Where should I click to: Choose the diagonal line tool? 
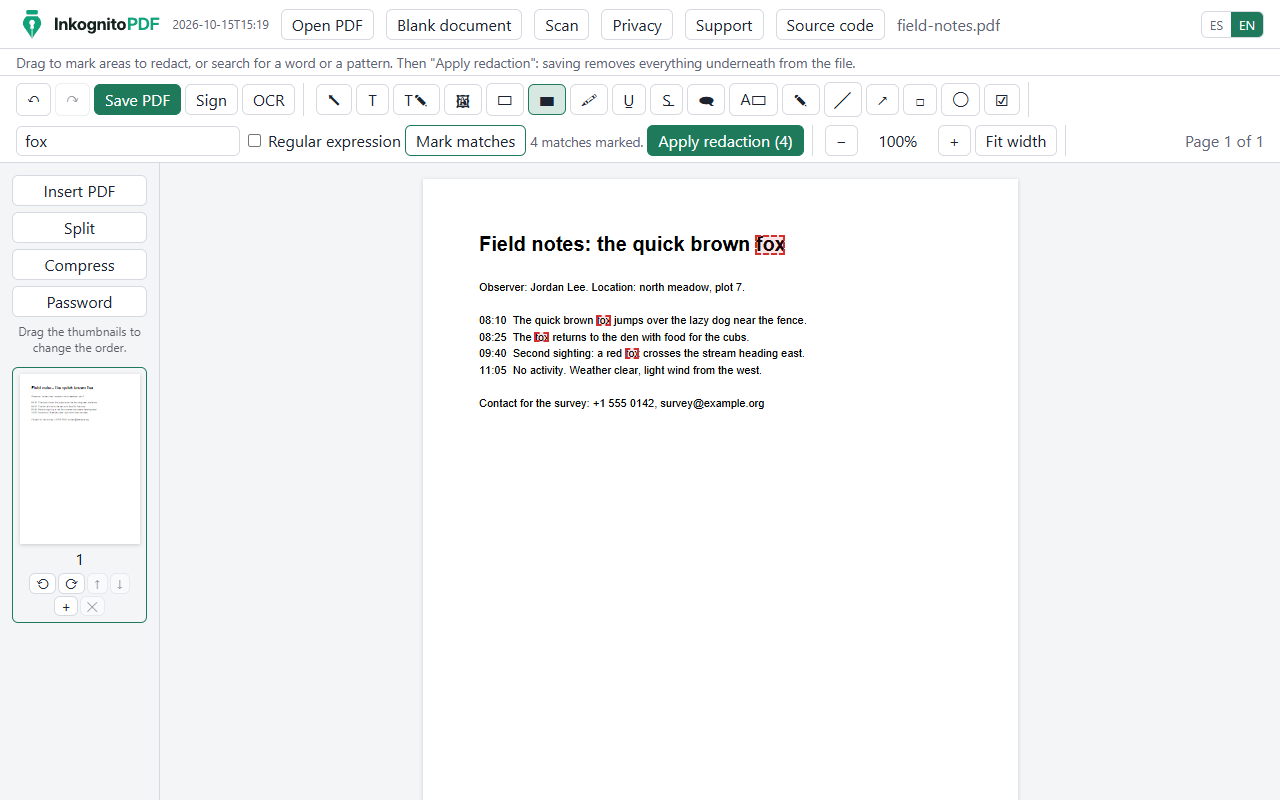pos(843,100)
